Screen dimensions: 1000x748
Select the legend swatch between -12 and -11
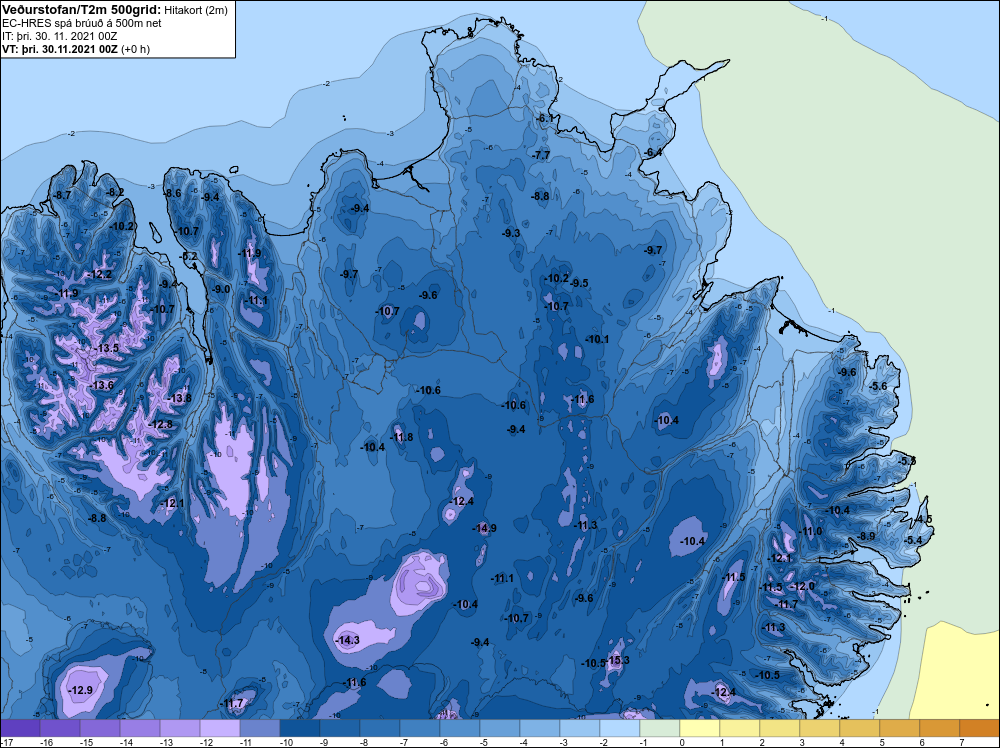coord(219,728)
